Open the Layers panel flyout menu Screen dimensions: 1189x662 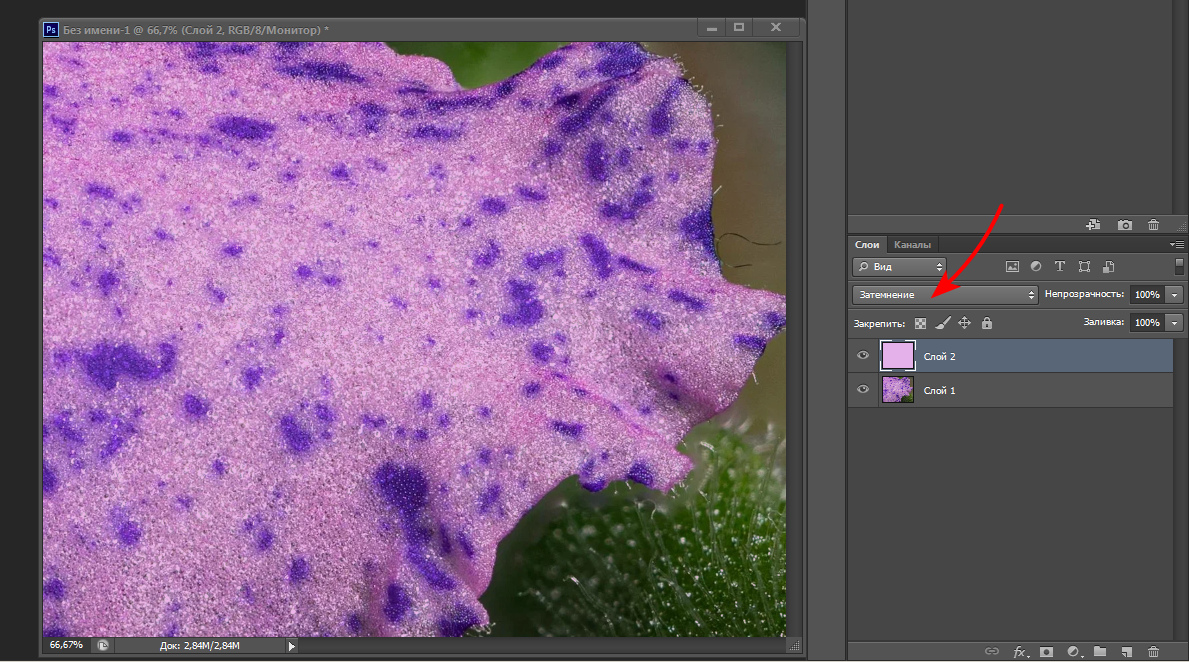pos(1177,244)
